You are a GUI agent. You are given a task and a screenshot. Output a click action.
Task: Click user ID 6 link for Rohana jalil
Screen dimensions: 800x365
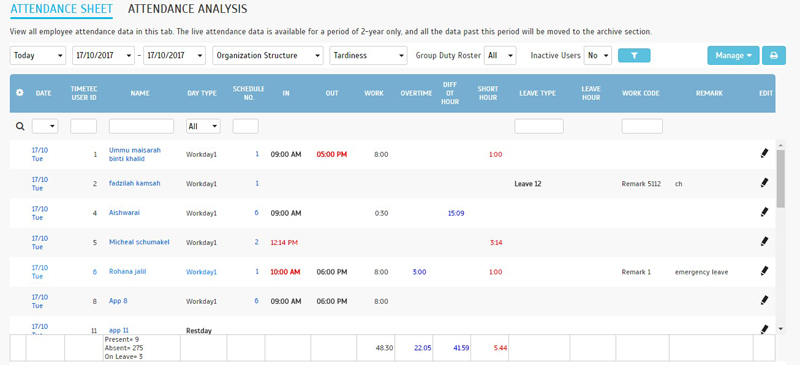coord(95,272)
